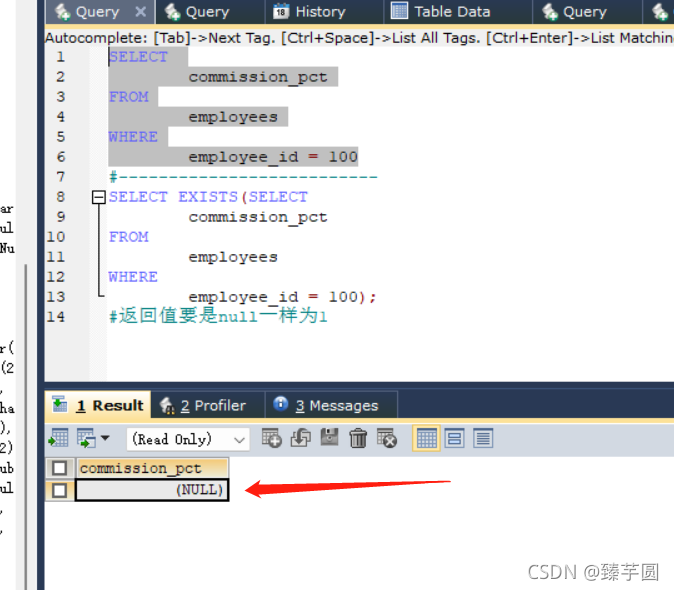Click the dashed comment on line 7

tap(243, 177)
